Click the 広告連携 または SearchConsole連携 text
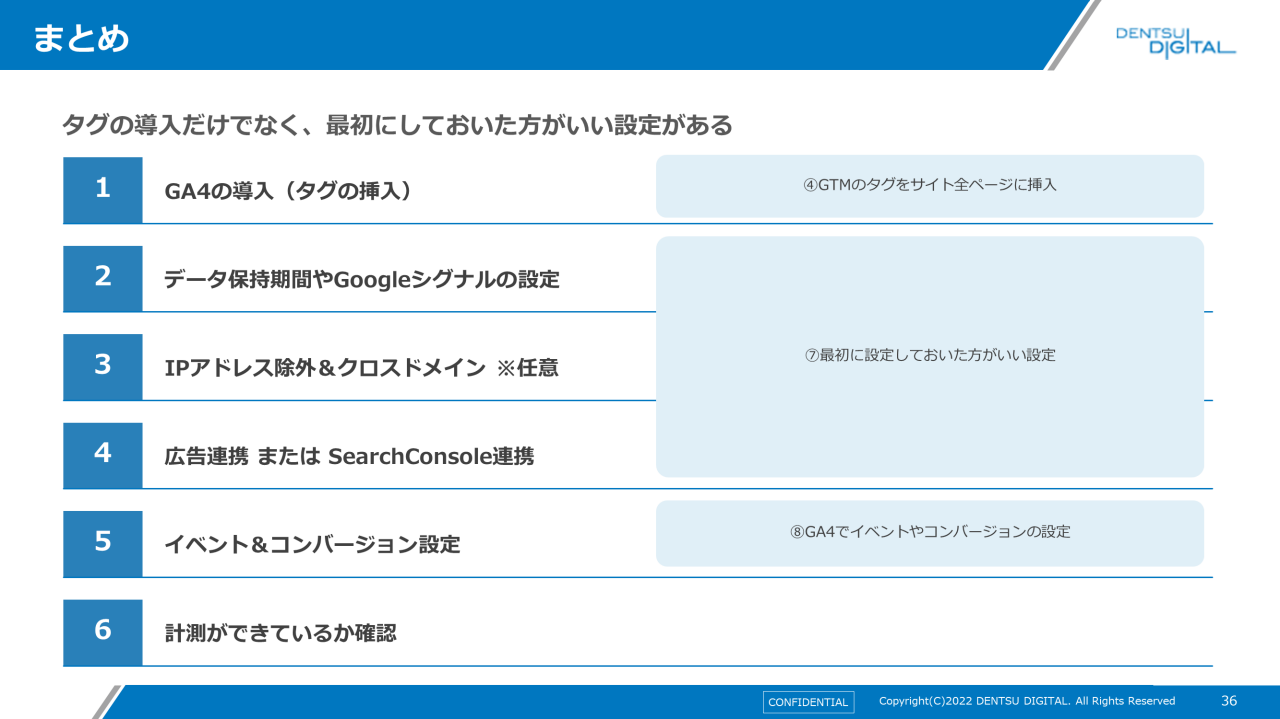1280x719 pixels. tap(349, 456)
